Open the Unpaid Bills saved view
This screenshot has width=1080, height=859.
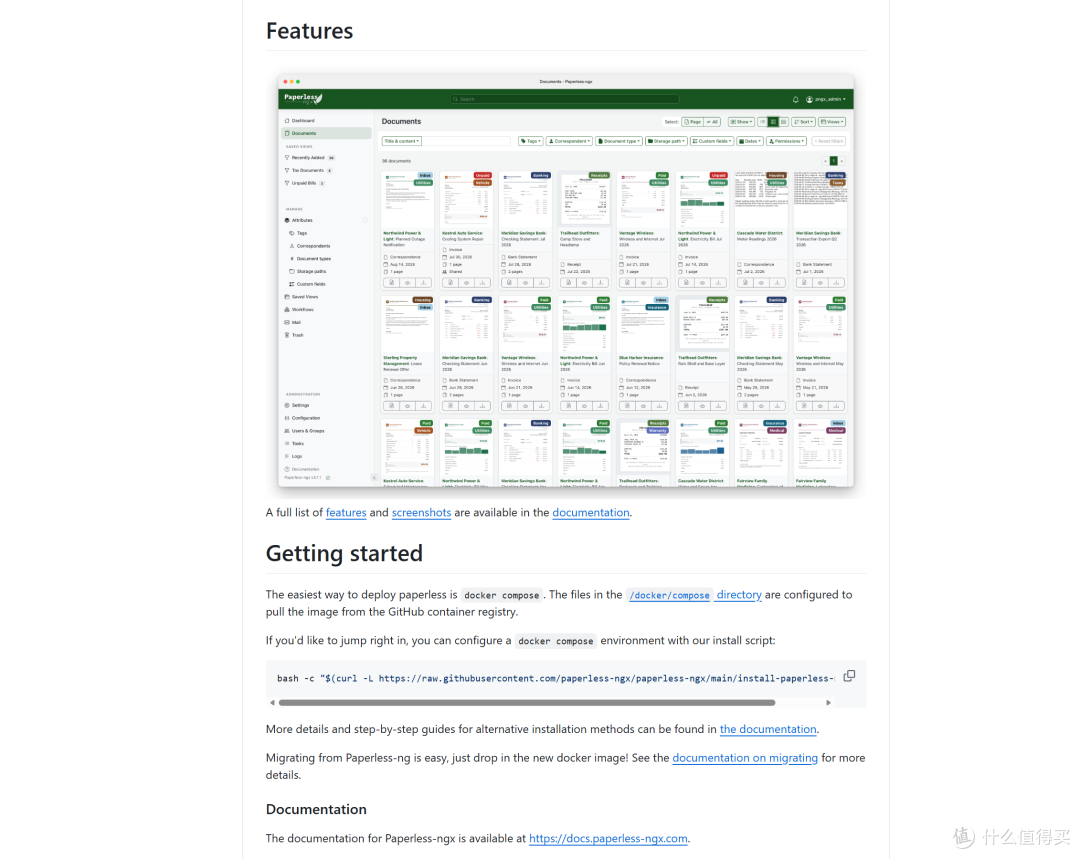[304, 183]
